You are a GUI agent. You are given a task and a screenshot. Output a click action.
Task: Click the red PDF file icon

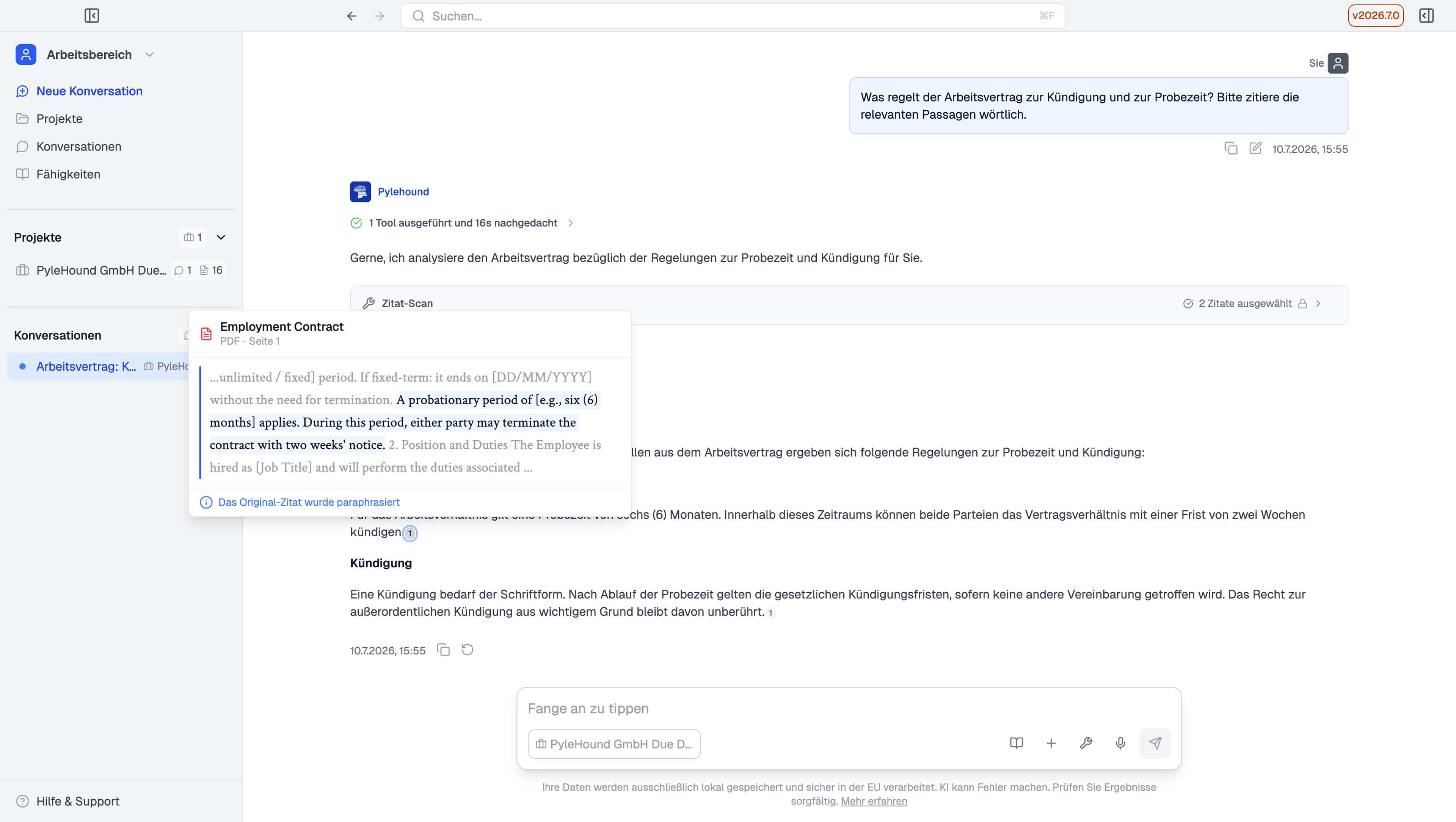click(x=206, y=334)
